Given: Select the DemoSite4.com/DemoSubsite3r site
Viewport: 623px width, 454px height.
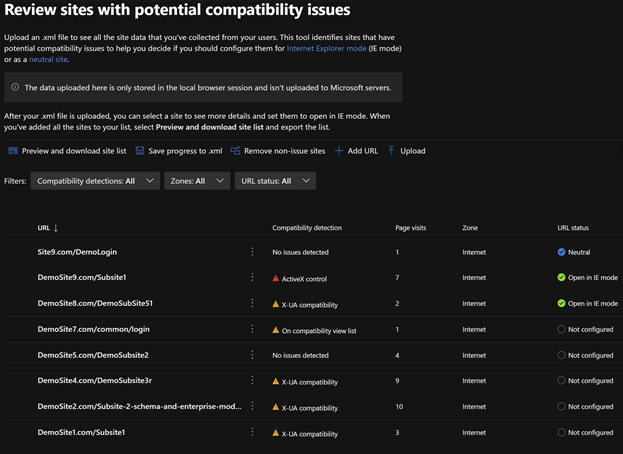Looking at the screenshot, I should pos(96,381).
